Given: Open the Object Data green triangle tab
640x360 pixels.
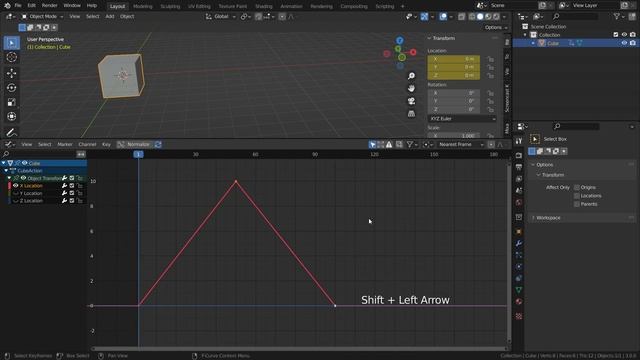Looking at the screenshot, I should point(519,290).
